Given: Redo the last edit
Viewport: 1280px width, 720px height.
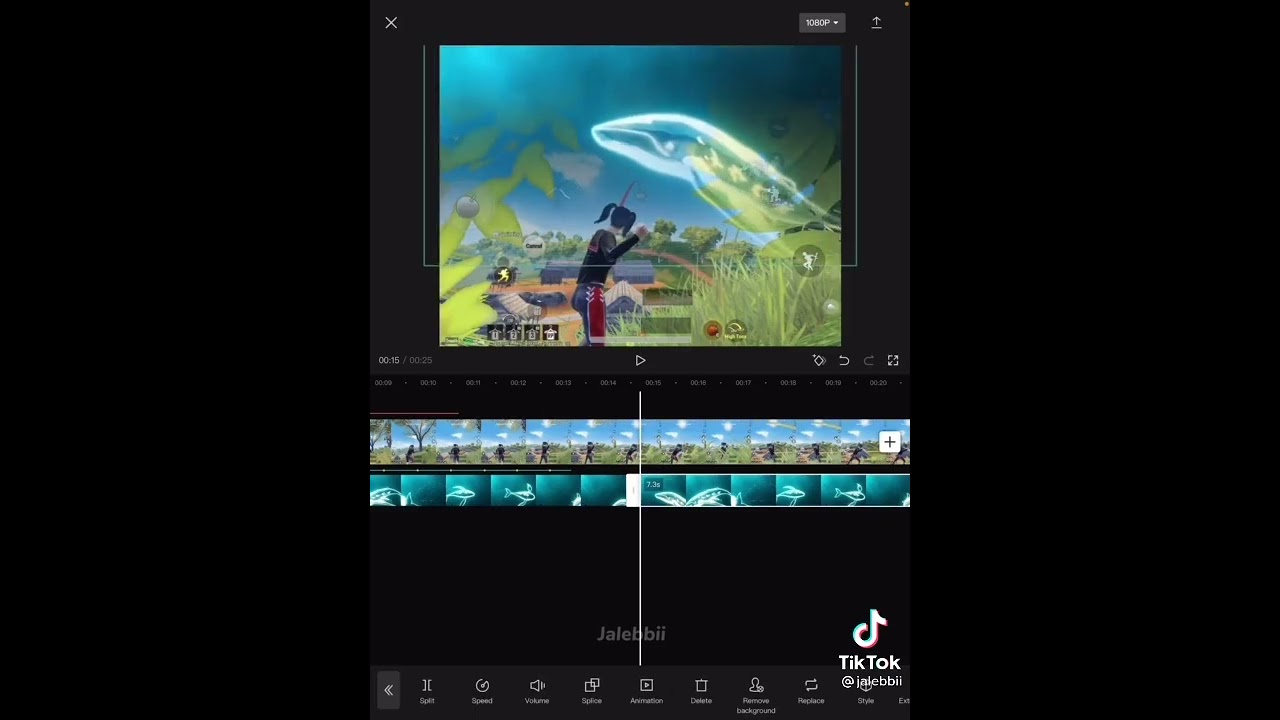Looking at the screenshot, I should 868,360.
